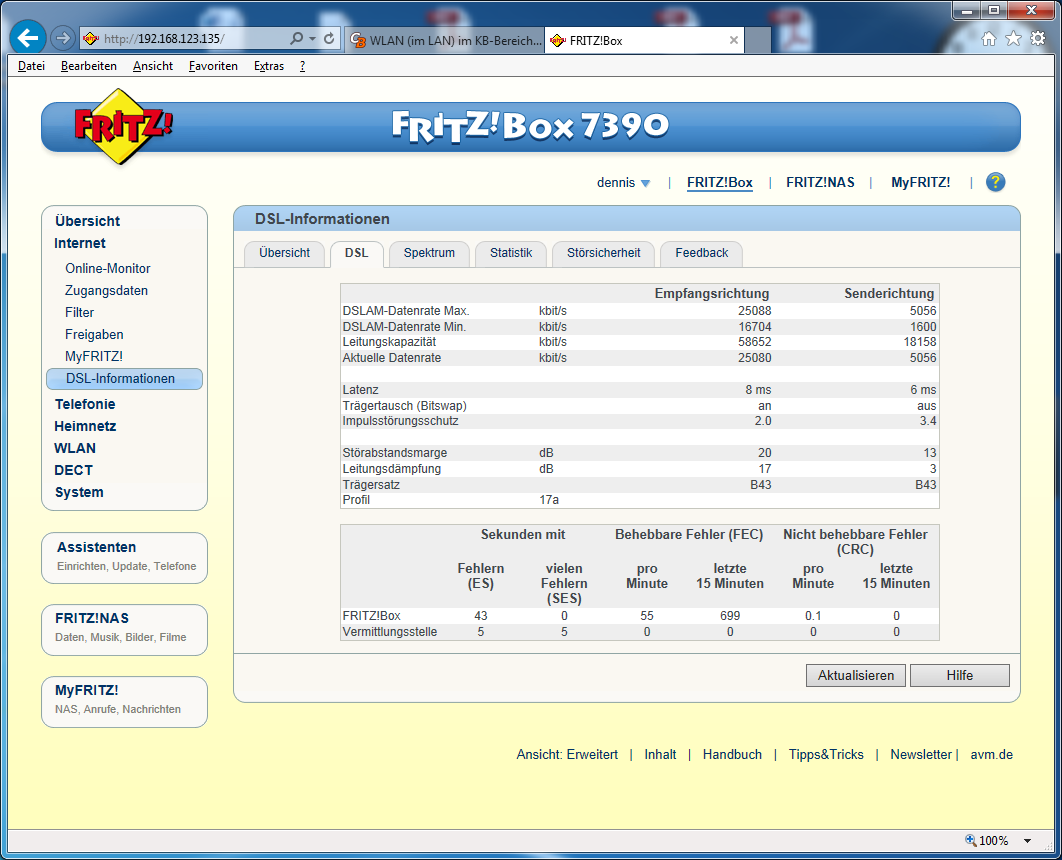This screenshot has height=860, width=1062.
Task: Click the Hilfe button
Action: pos(960,675)
